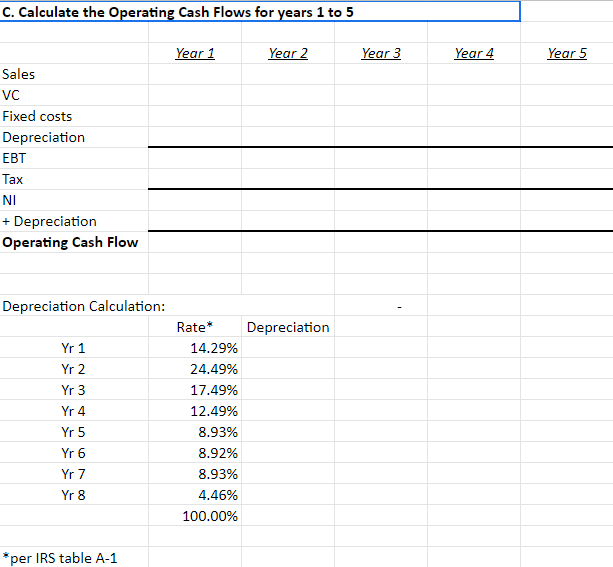Viewport: 613px width, 567px height.
Task: Click the 'Year 4' column header
Action: 474,53
